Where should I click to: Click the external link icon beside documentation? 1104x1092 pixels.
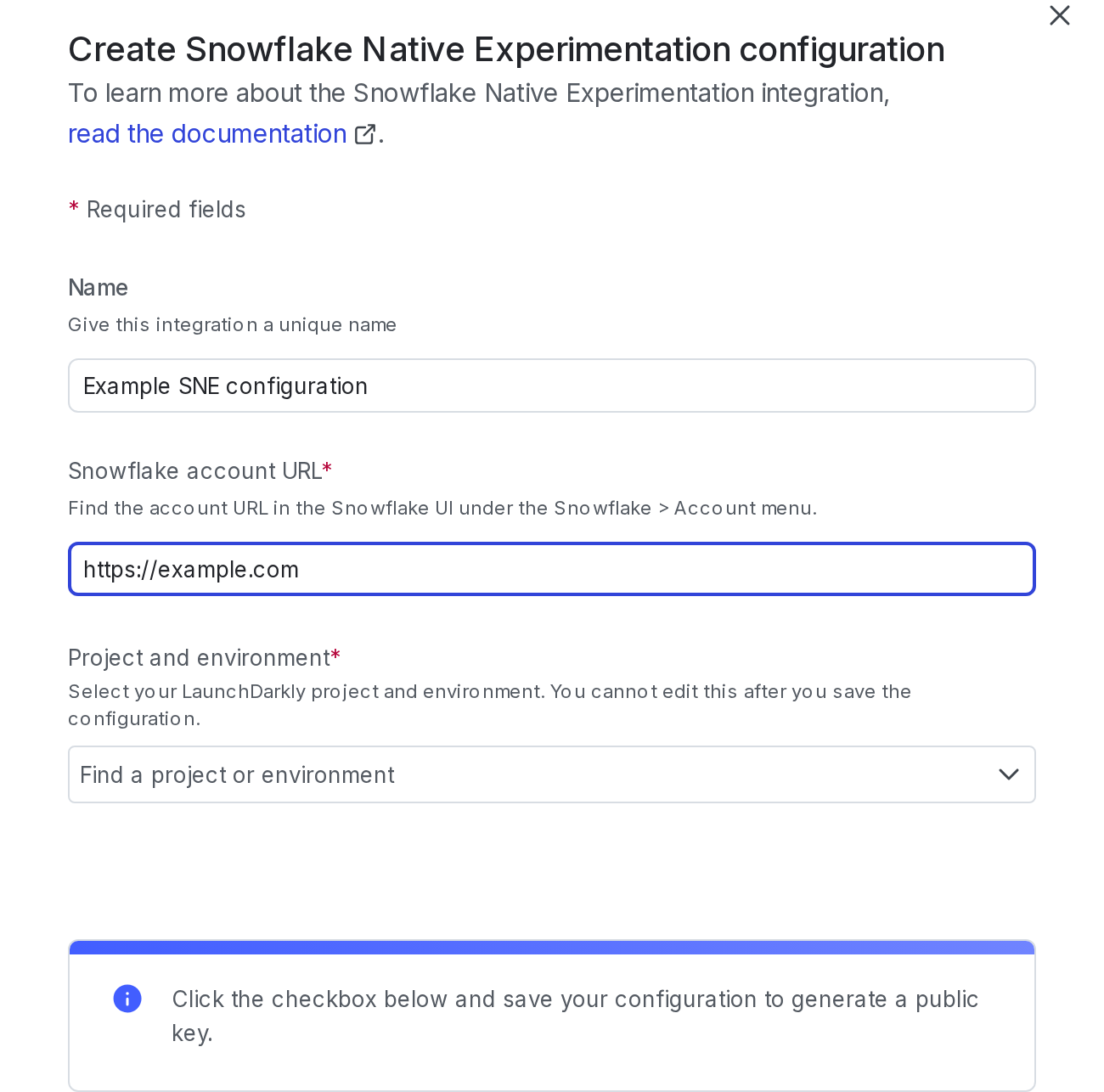365,133
